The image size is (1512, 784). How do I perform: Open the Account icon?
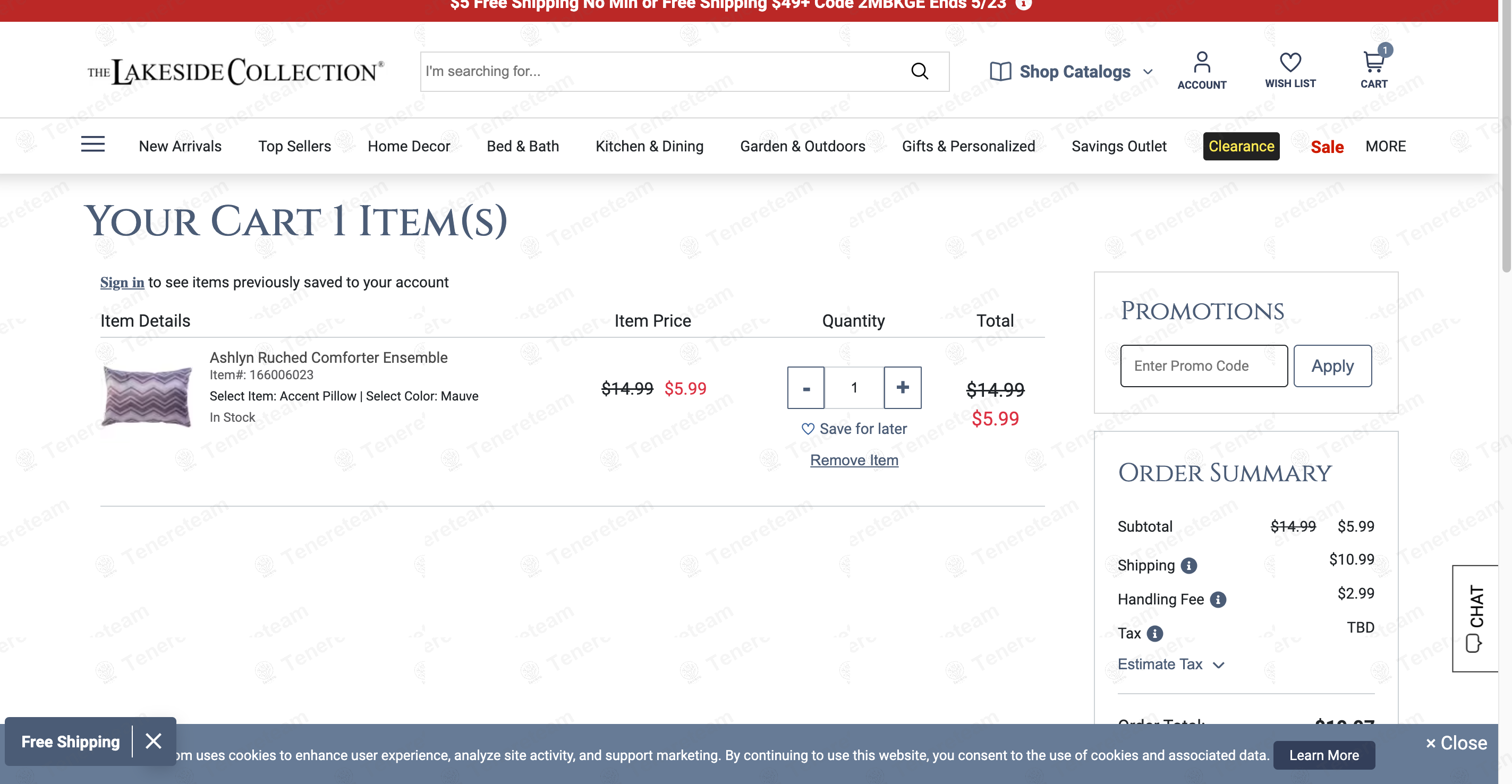click(1202, 71)
